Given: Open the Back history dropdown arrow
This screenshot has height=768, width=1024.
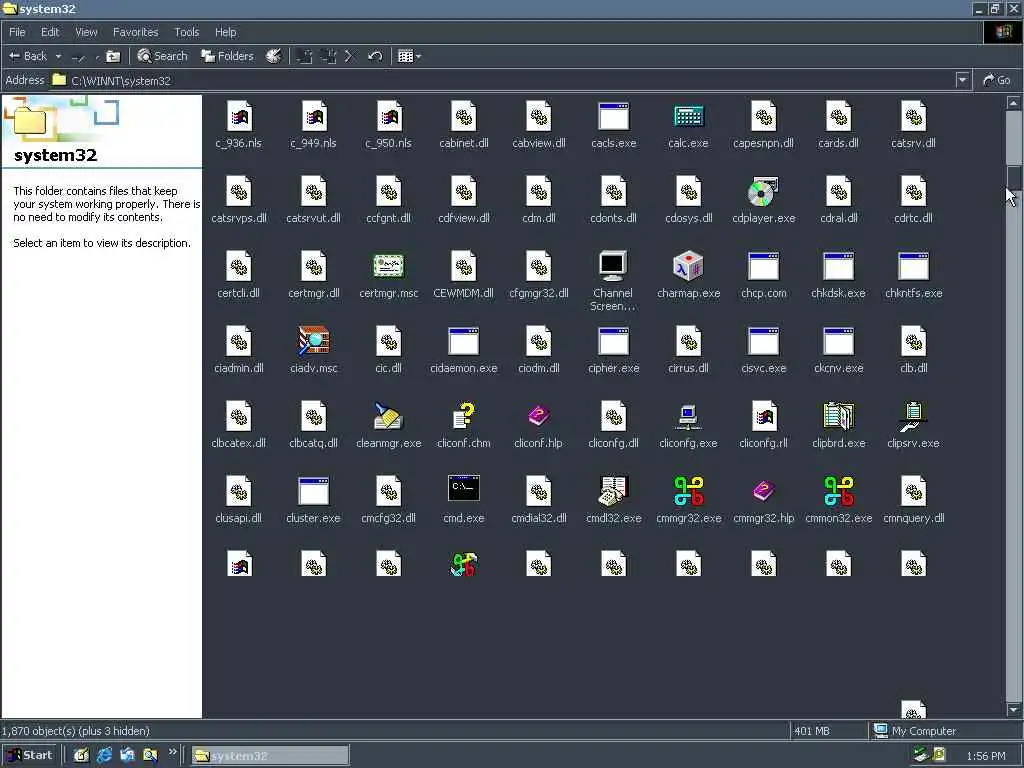Looking at the screenshot, I should (59, 56).
